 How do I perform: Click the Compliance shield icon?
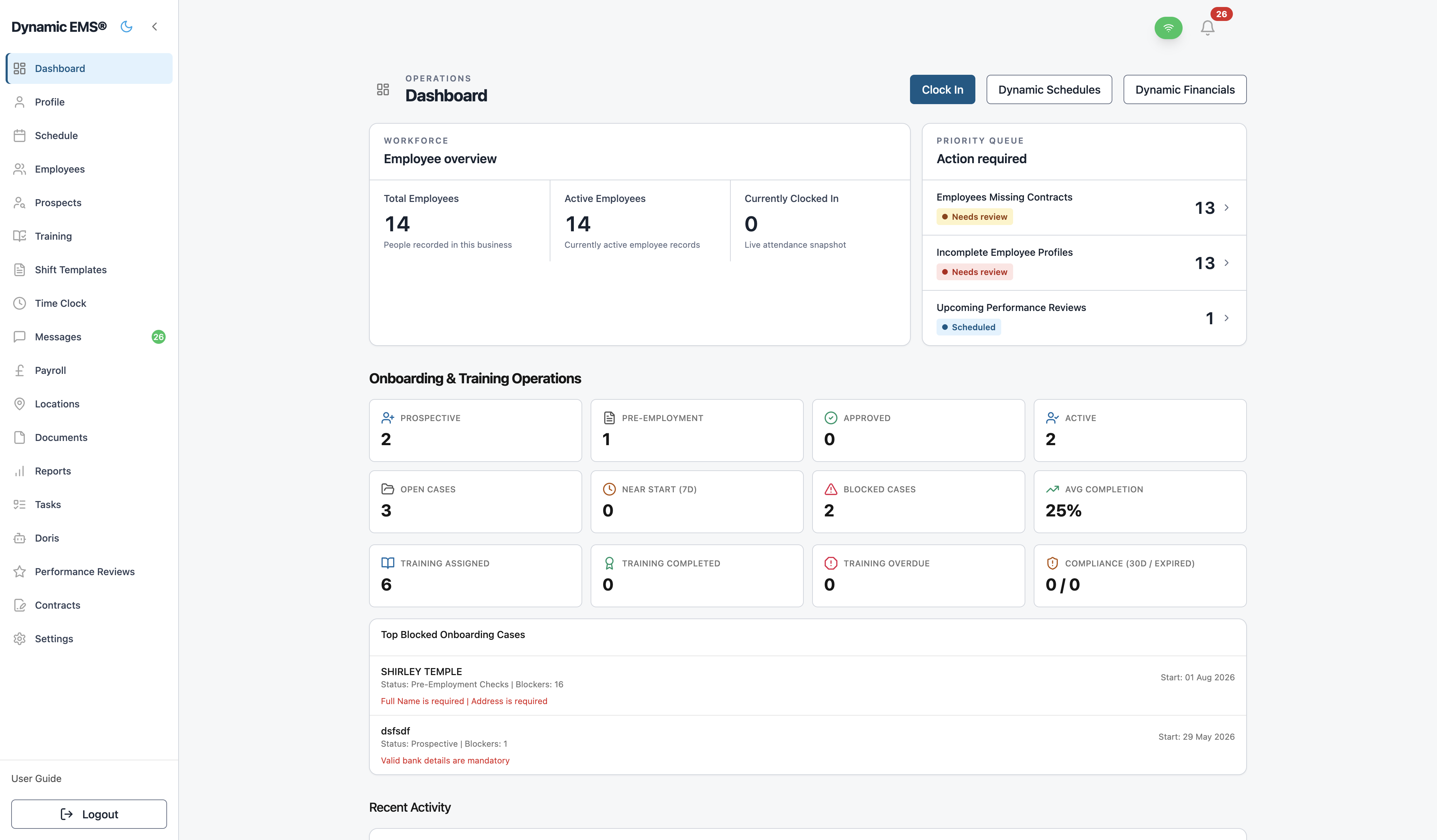click(1053, 563)
